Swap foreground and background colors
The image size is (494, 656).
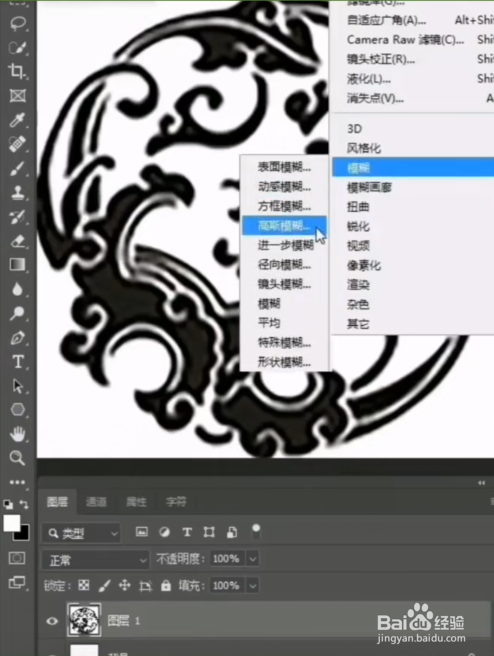[24, 504]
